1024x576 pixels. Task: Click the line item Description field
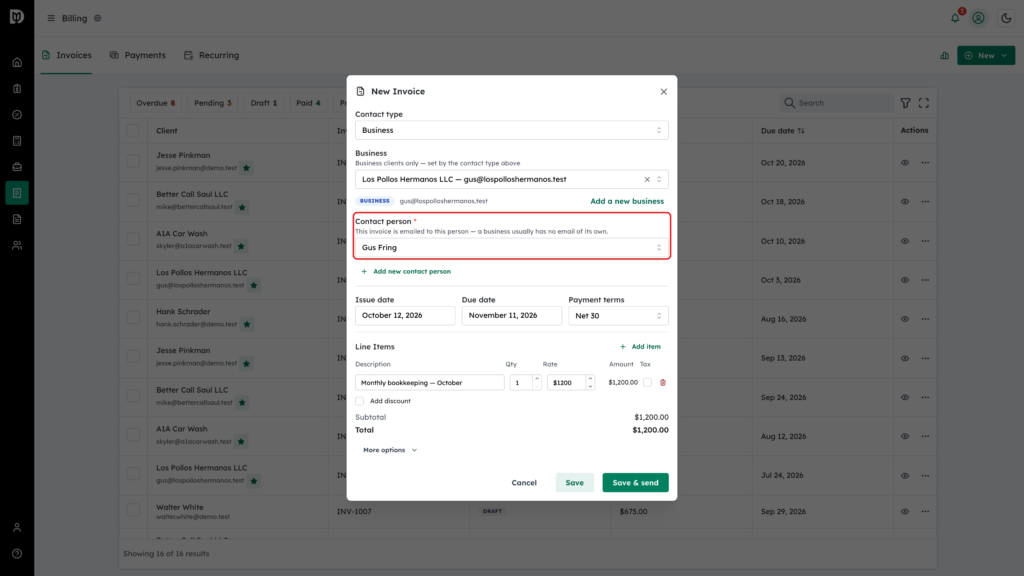(x=430, y=383)
